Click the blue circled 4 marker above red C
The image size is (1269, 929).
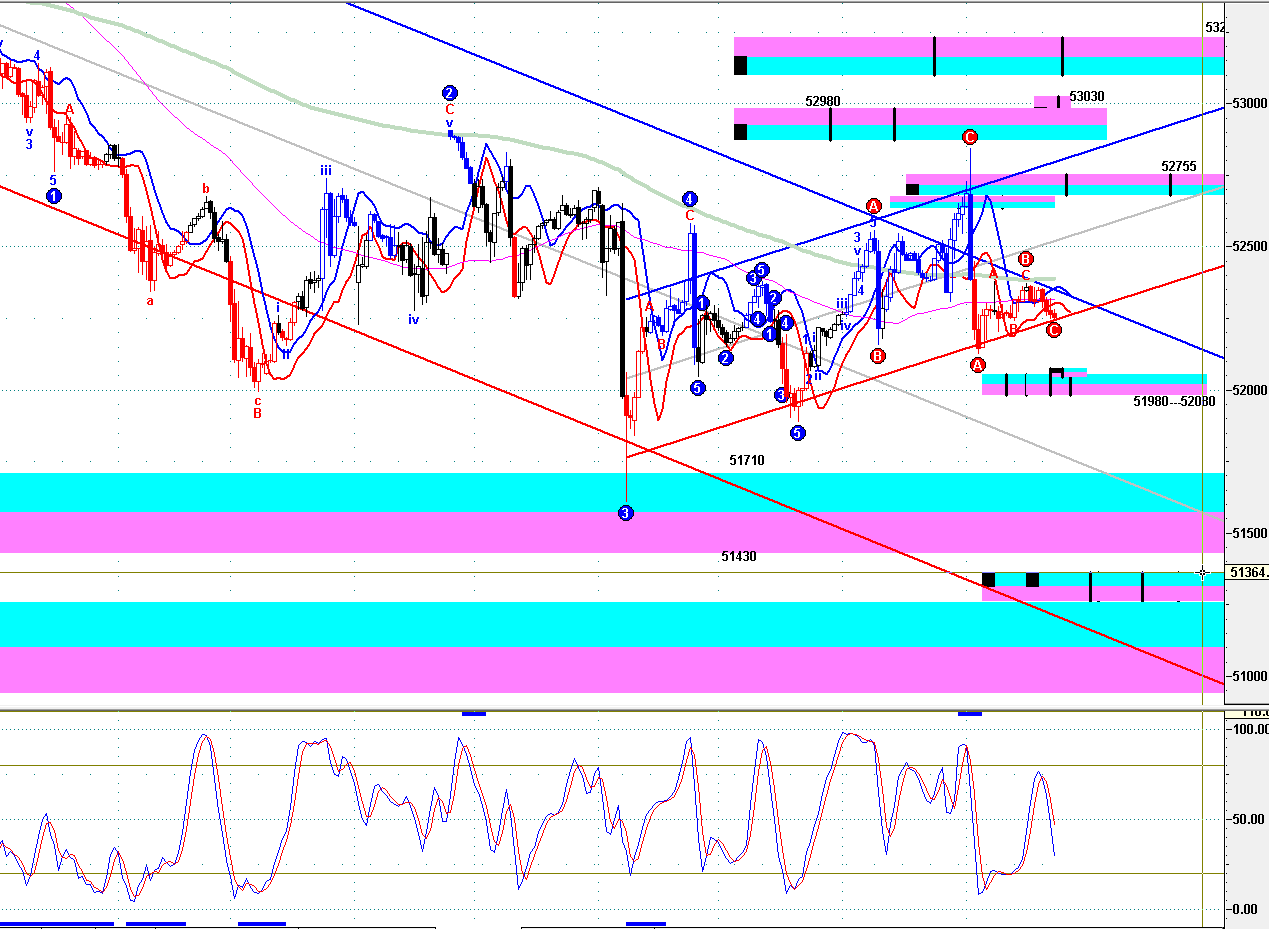tap(689, 199)
